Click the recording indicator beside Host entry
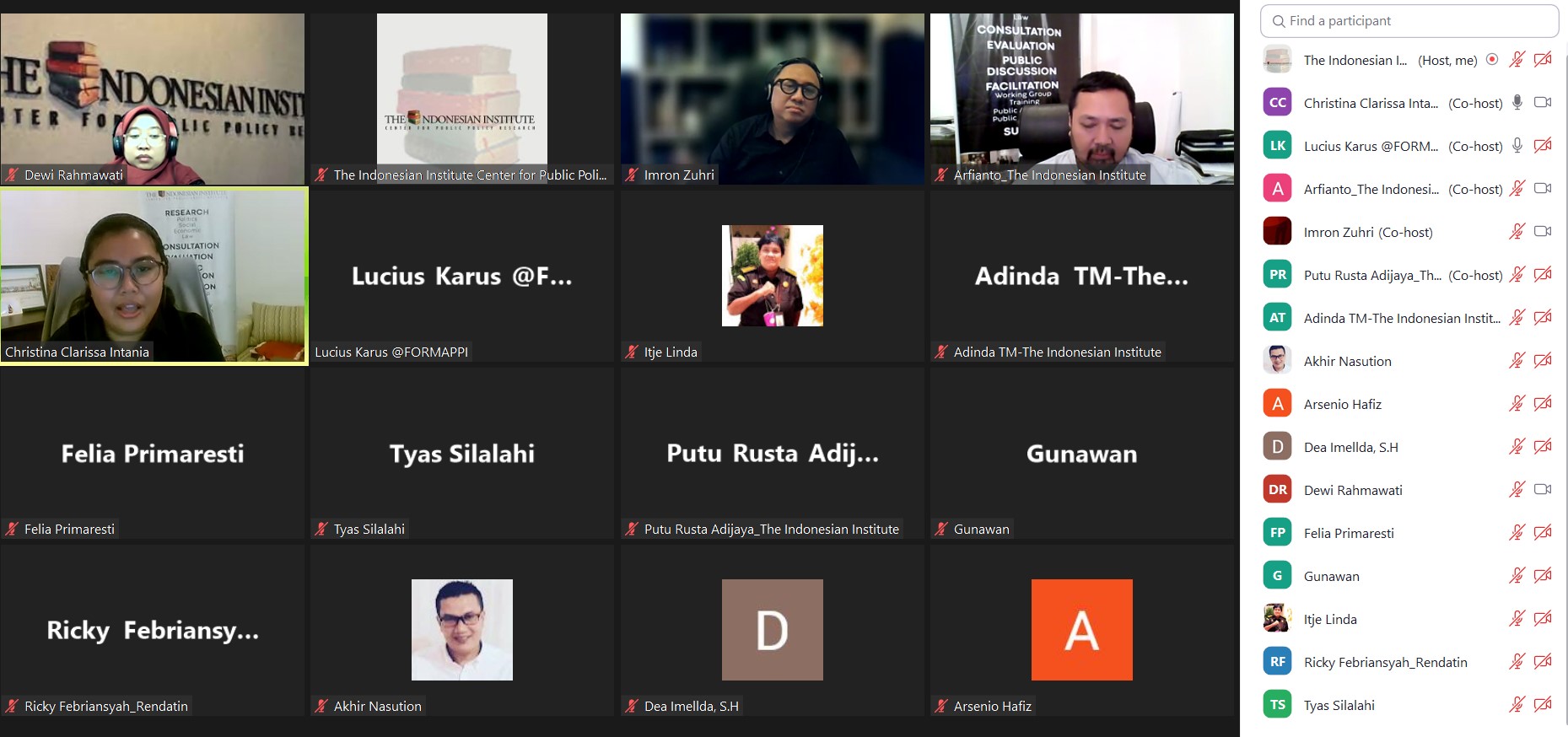 tap(1492, 60)
